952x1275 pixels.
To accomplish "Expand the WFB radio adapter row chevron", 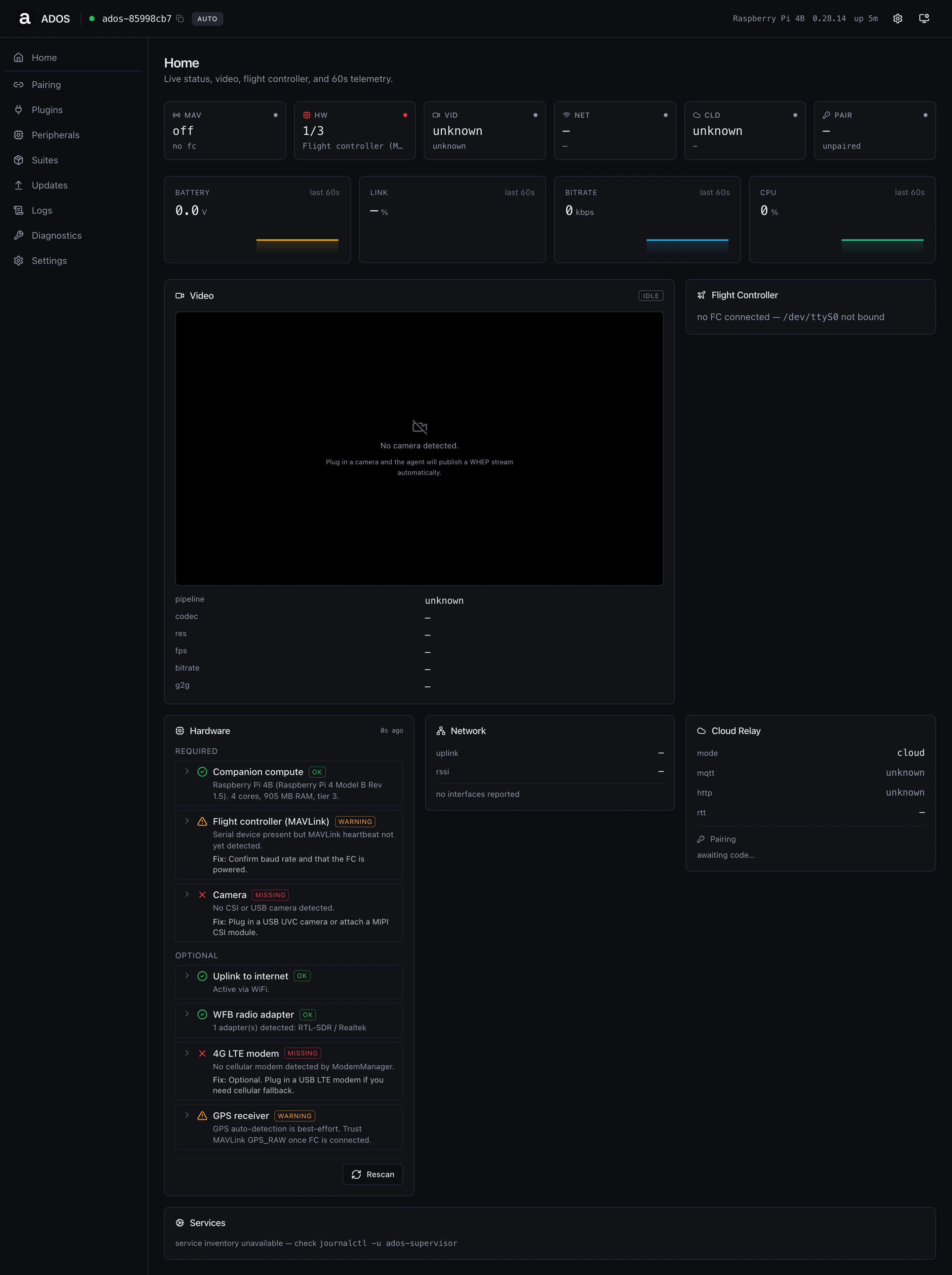I will click(x=187, y=1014).
